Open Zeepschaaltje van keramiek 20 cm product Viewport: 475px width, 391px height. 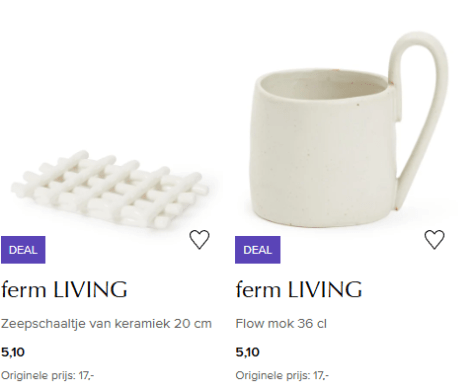(x=106, y=324)
